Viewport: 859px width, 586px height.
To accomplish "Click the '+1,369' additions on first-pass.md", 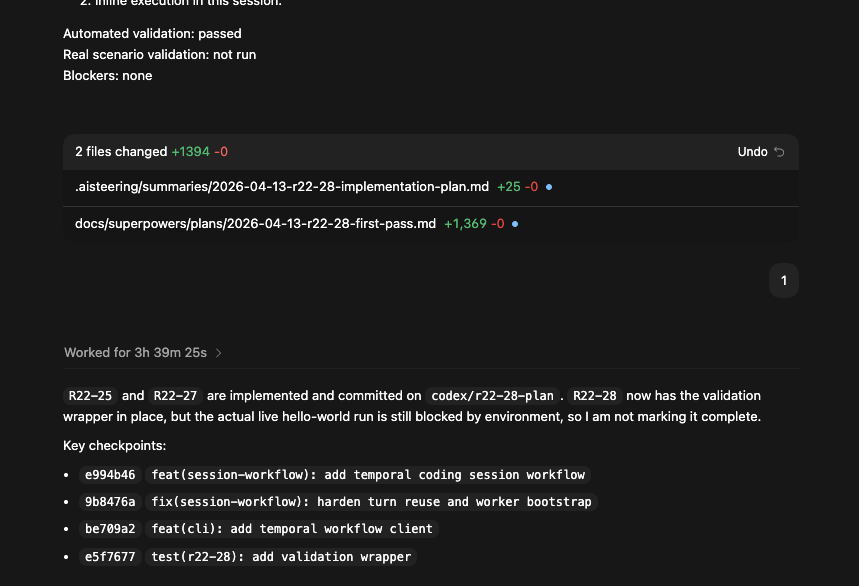I will pos(465,223).
